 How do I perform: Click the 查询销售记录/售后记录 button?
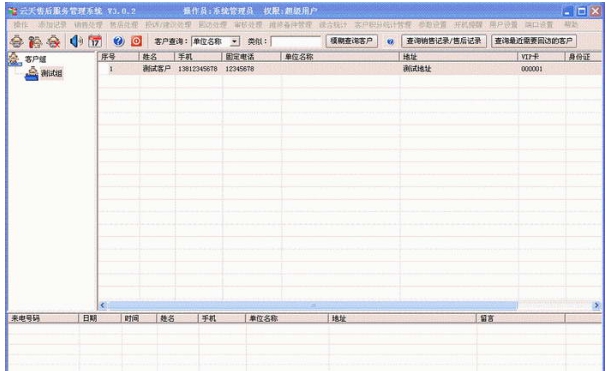pos(444,41)
